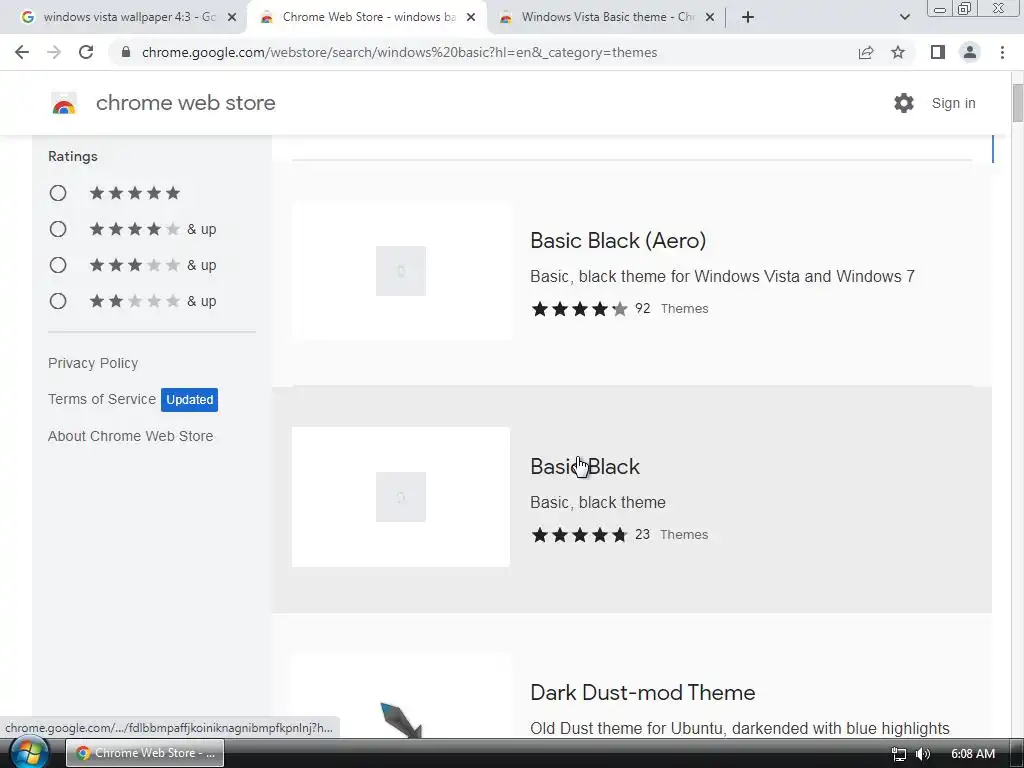The width and height of the screenshot is (1024, 768).
Task: Click the Chrome Web Store rainbow logo
Action: click(x=64, y=103)
